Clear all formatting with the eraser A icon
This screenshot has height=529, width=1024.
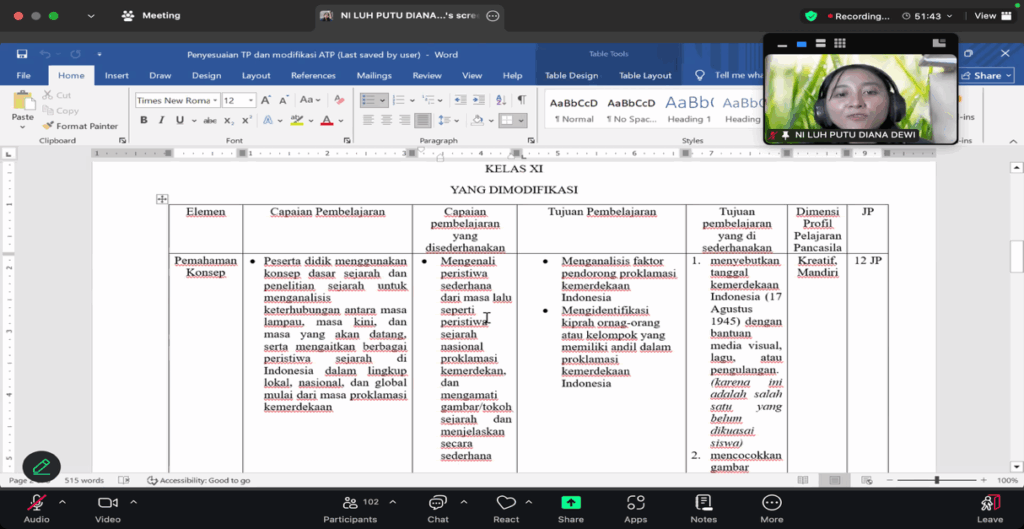pyautogui.click(x=339, y=101)
